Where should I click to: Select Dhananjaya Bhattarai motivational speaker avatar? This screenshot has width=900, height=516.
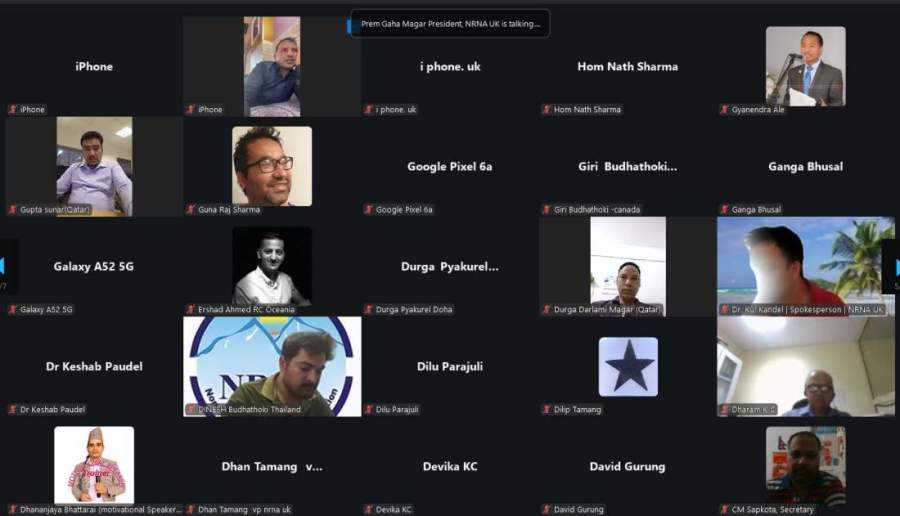click(x=94, y=465)
